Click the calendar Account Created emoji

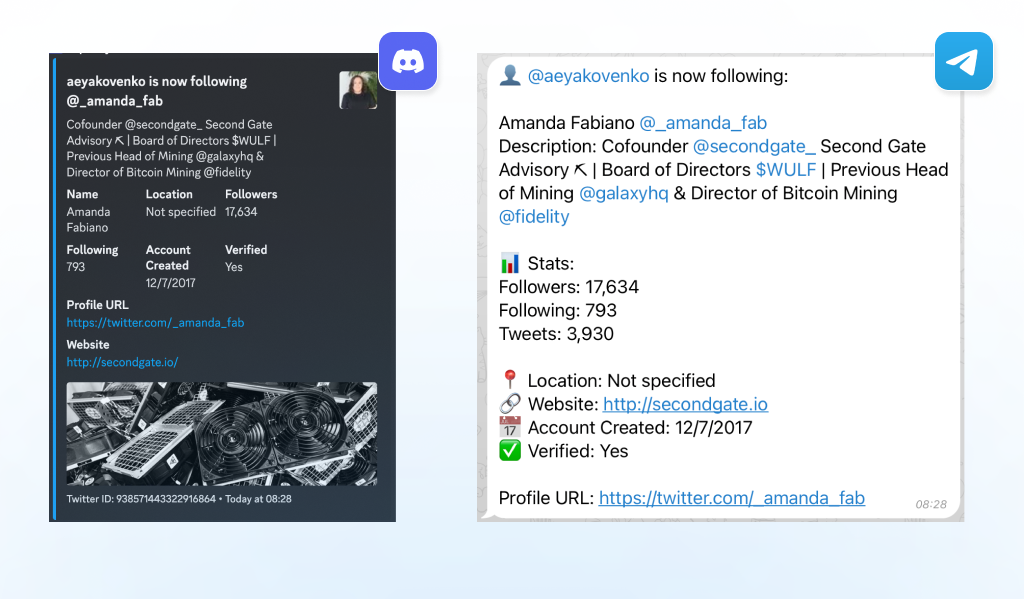pos(510,427)
